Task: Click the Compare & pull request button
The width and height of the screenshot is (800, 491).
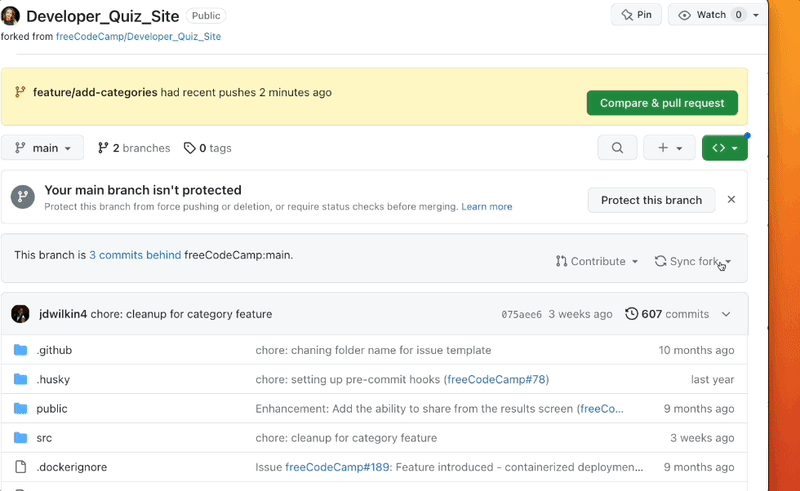Action: (x=662, y=103)
